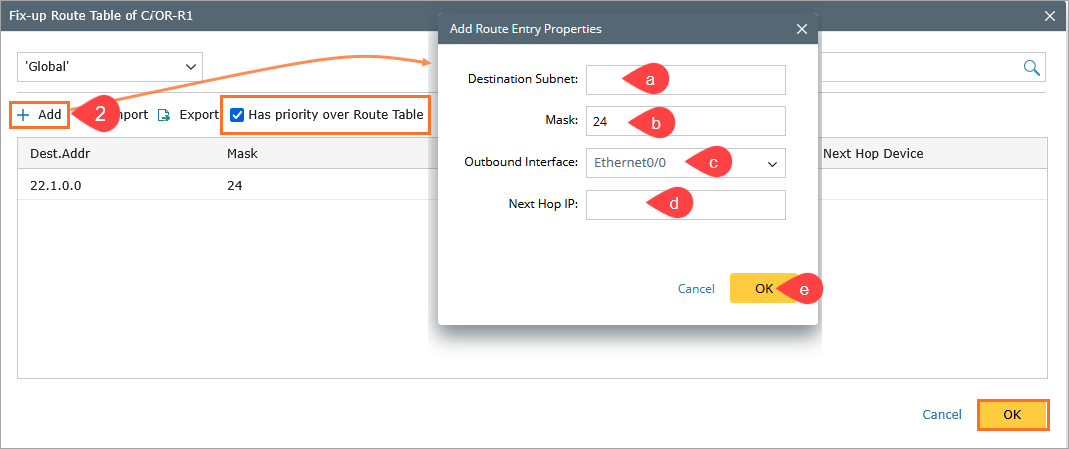This screenshot has height=449, width=1069.
Task: Click the Export label in the toolbar
Action: pos(199,115)
